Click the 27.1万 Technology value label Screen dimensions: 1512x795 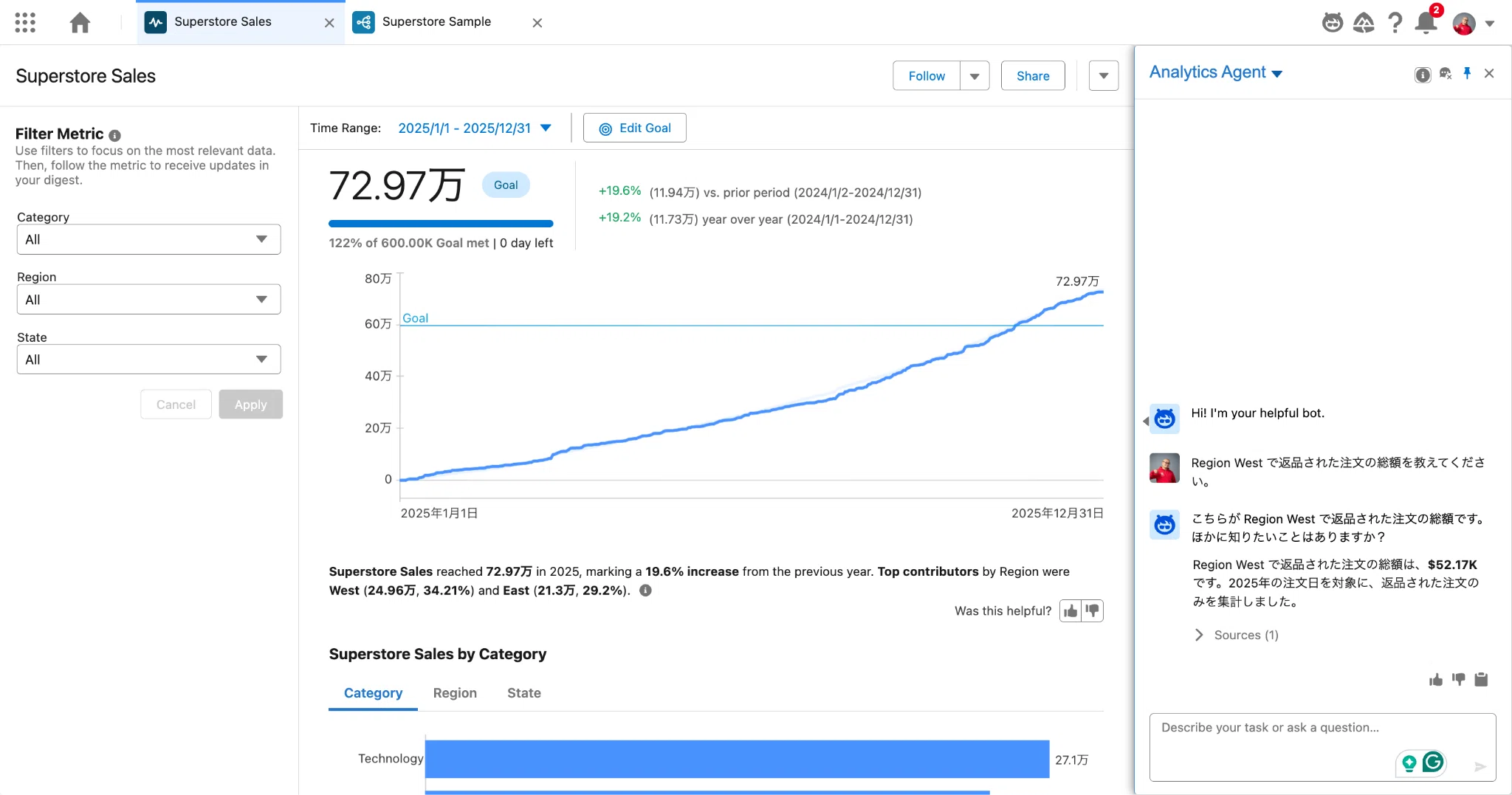tap(1071, 760)
